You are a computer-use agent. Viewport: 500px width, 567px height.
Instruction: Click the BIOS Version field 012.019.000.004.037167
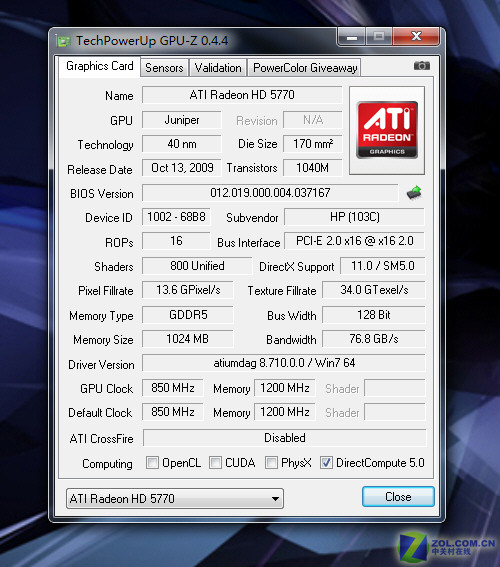click(x=270, y=193)
